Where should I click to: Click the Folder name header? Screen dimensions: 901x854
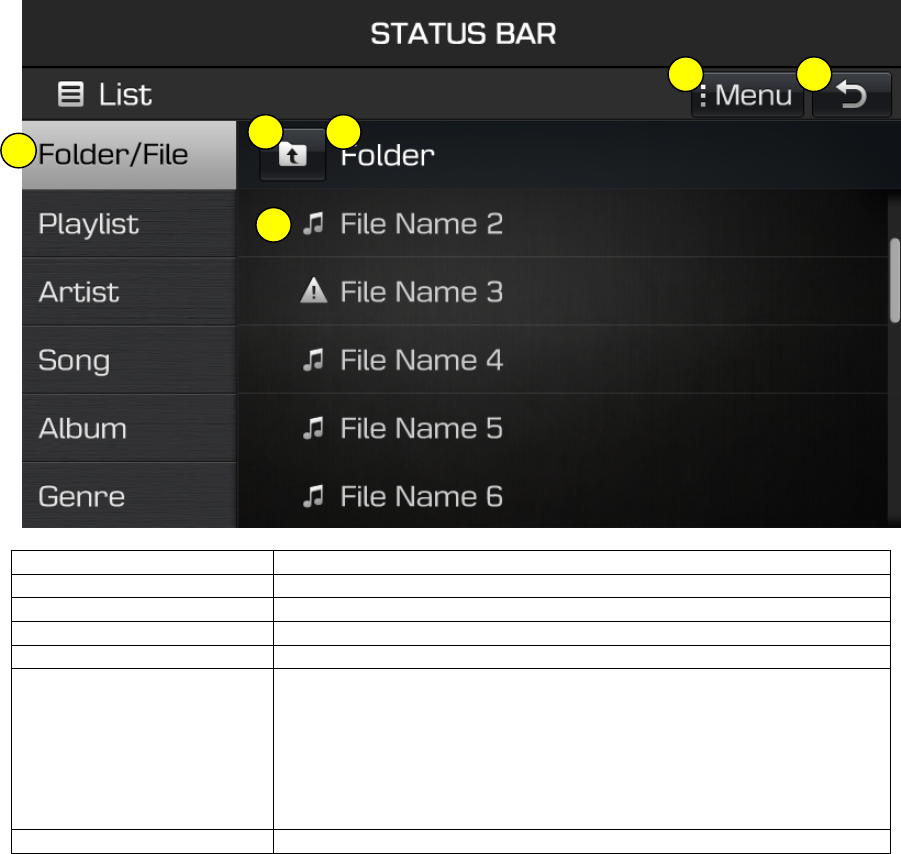point(388,156)
